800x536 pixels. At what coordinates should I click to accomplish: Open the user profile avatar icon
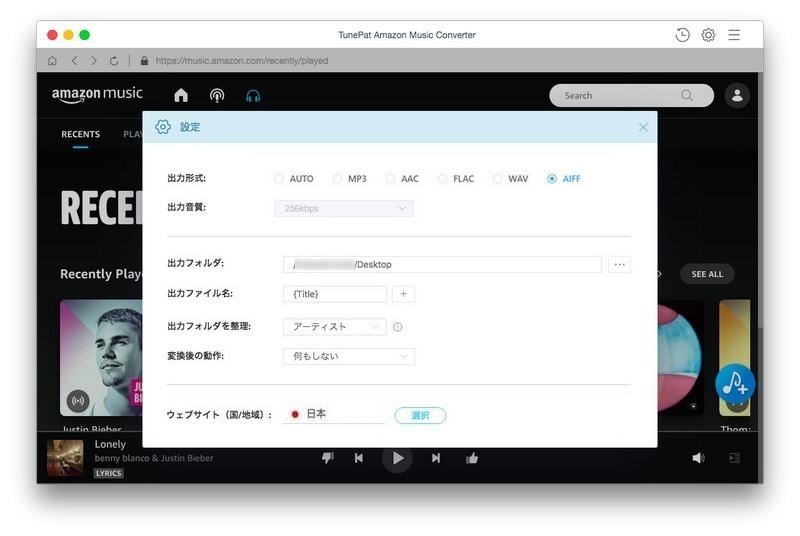click(x=737, y=95)
